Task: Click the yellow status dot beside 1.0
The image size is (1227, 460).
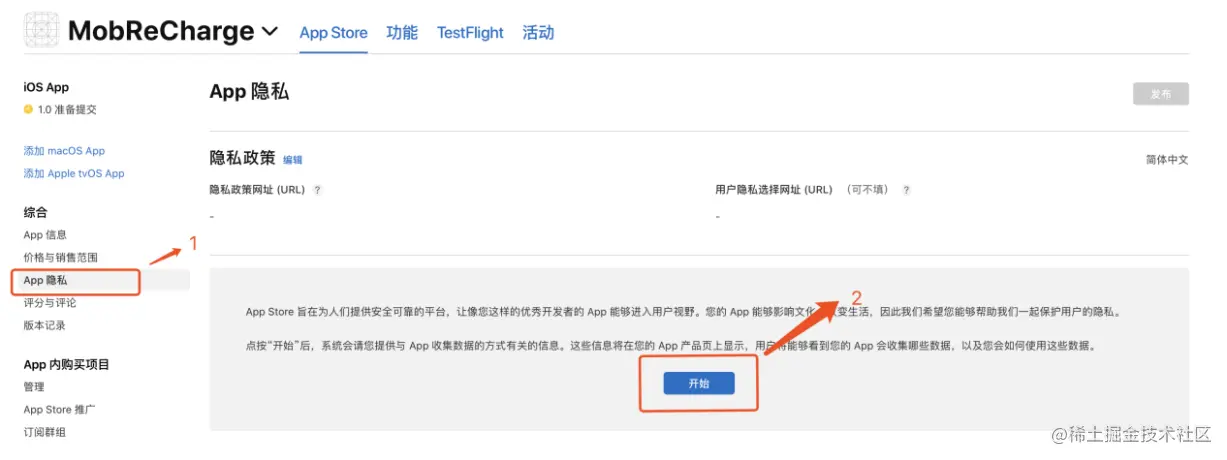Action: click(x=28, y=110)
